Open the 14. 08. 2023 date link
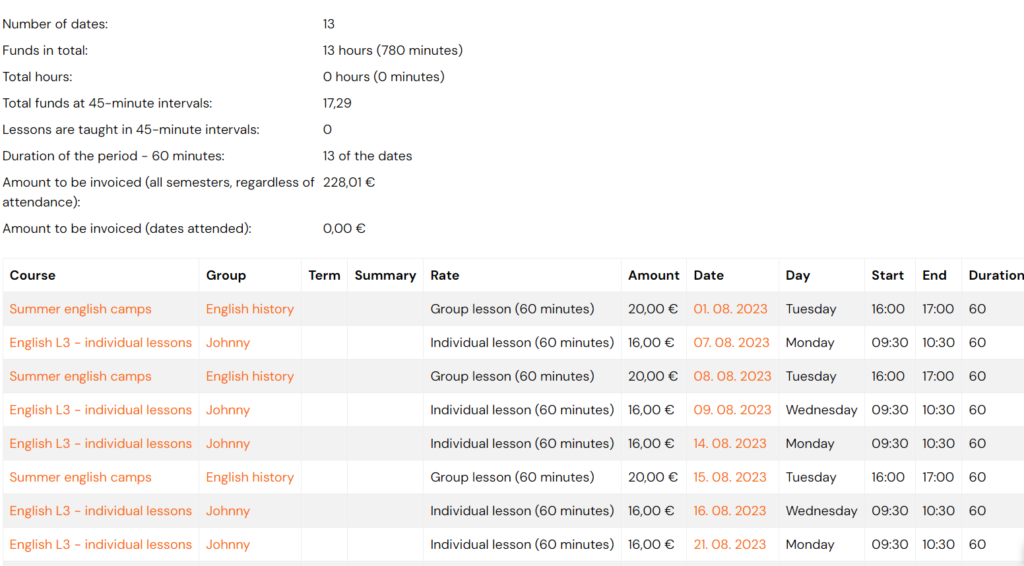This screenshot has height=566, width=1024. pos(729,443)
